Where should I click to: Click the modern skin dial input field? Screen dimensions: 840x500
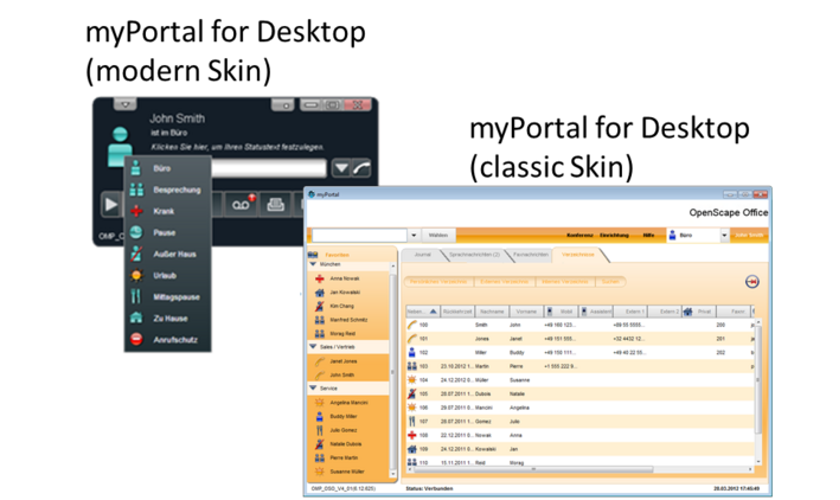tap(269, 168)
